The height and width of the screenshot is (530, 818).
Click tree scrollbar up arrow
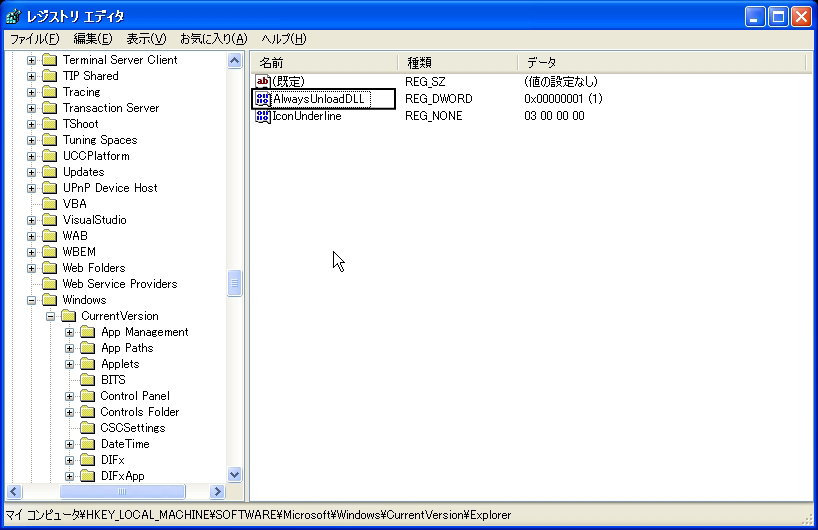pyautogui.click(x=235, y=61)
